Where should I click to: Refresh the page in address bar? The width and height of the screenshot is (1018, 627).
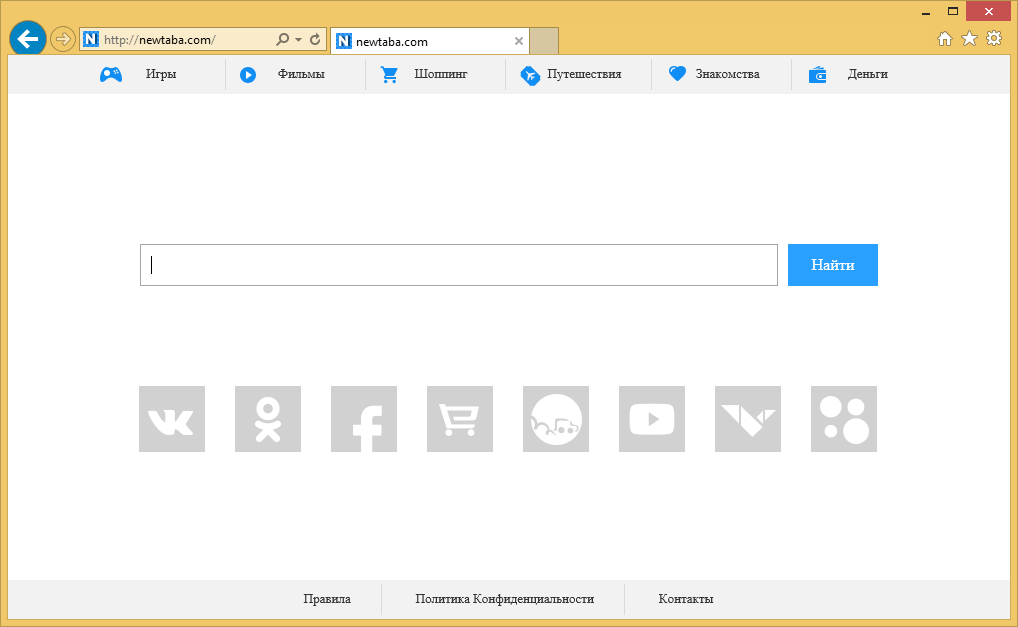coord(316,40)
